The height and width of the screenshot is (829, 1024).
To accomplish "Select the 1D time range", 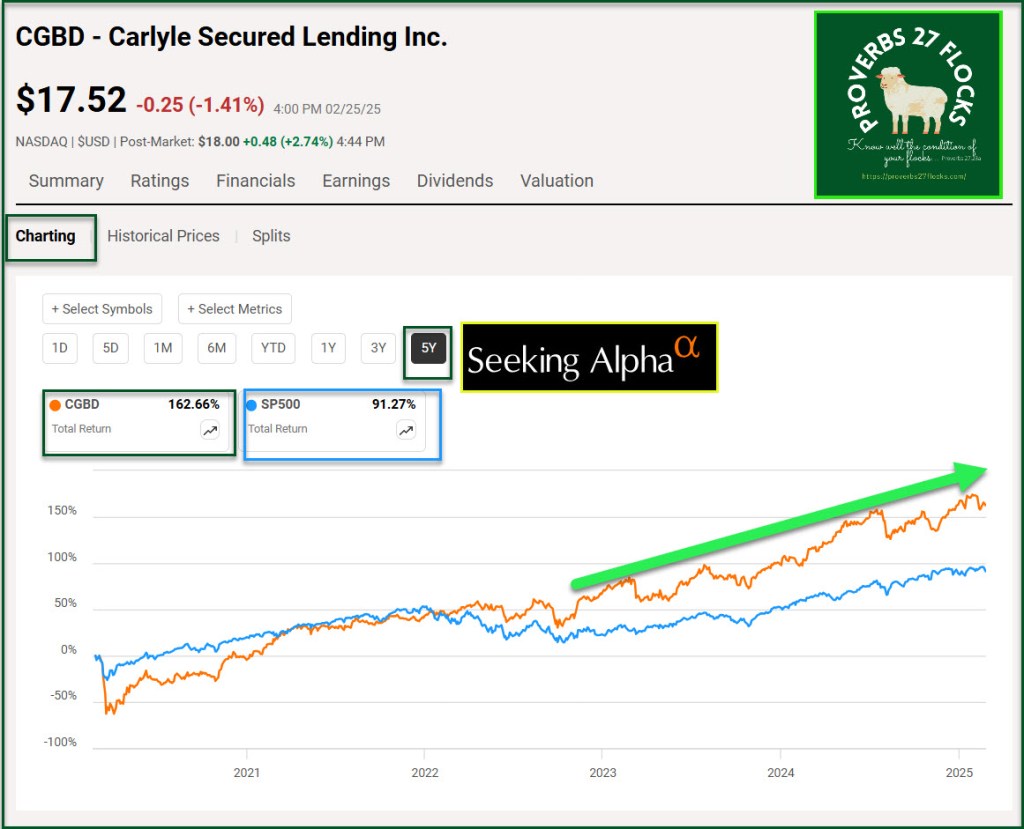I will click(x=60, y=348).
